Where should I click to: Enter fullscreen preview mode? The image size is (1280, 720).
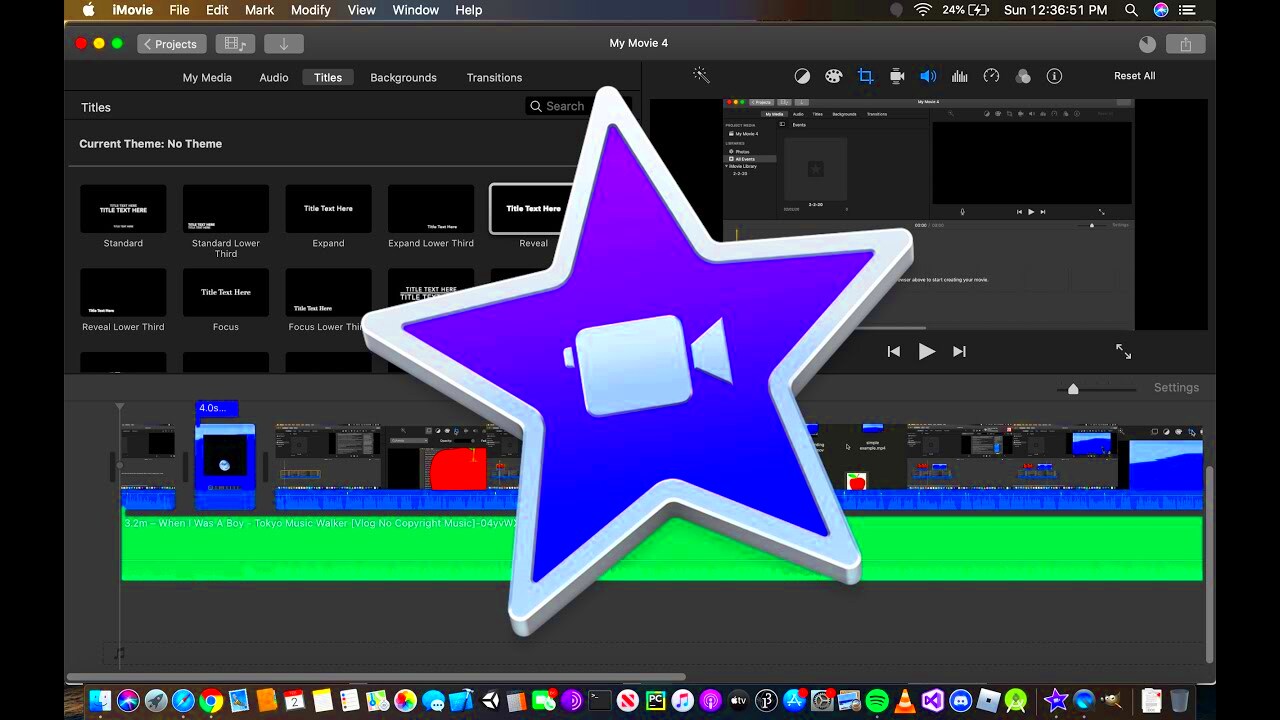point(1123,351)
